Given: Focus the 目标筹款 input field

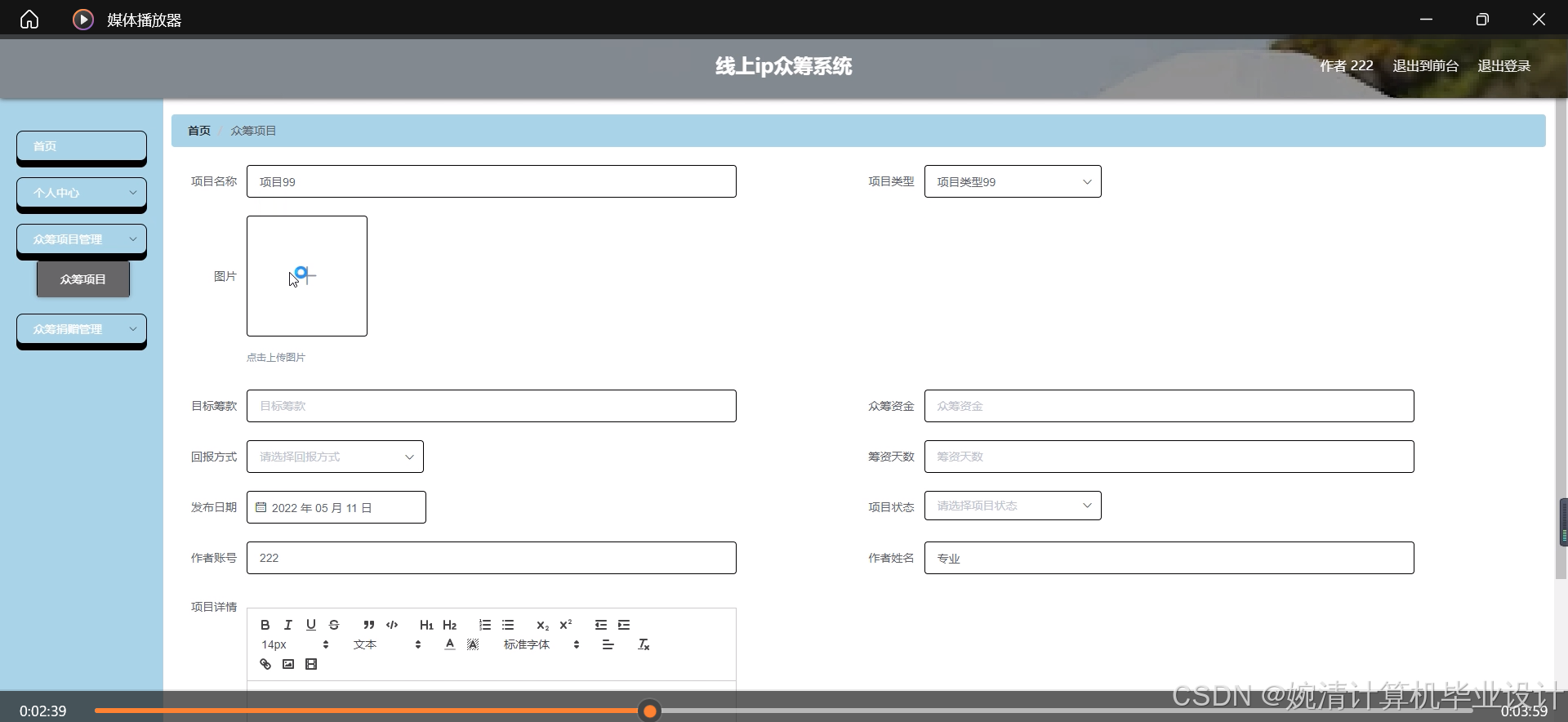Looking at the screenshot, I should (492, 406).
